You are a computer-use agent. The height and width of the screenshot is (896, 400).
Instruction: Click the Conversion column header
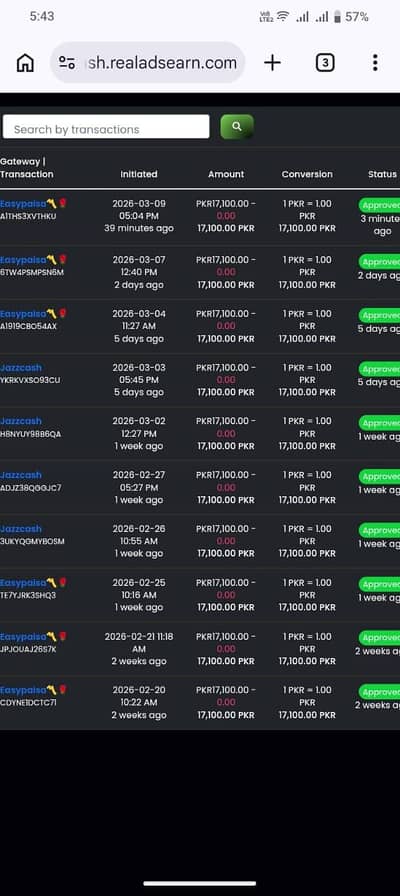click(x=307, y=174)
